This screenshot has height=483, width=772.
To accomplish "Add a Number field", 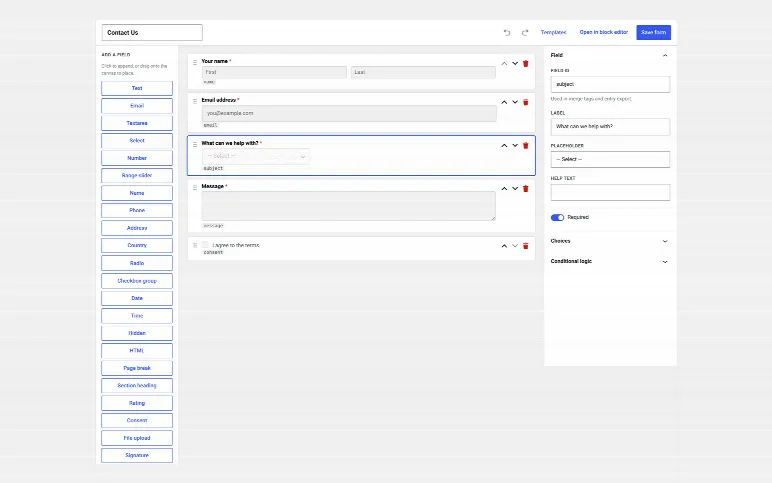I will coord(137,159).
